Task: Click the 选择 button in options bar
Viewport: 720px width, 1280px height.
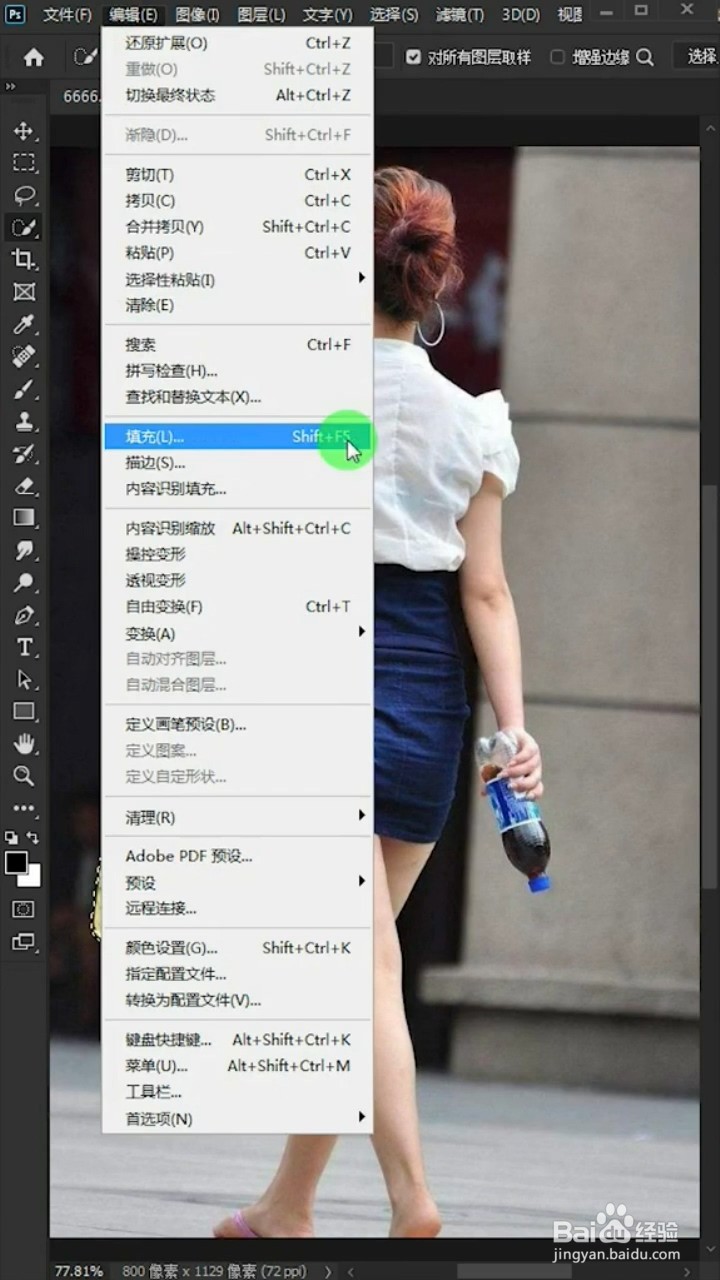Action: point(698,57)
